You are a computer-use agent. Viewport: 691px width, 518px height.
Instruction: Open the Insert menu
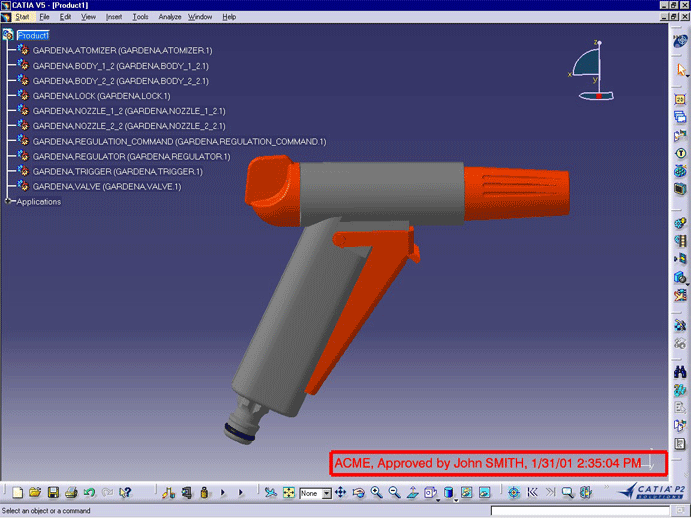(x=114, y=17)
